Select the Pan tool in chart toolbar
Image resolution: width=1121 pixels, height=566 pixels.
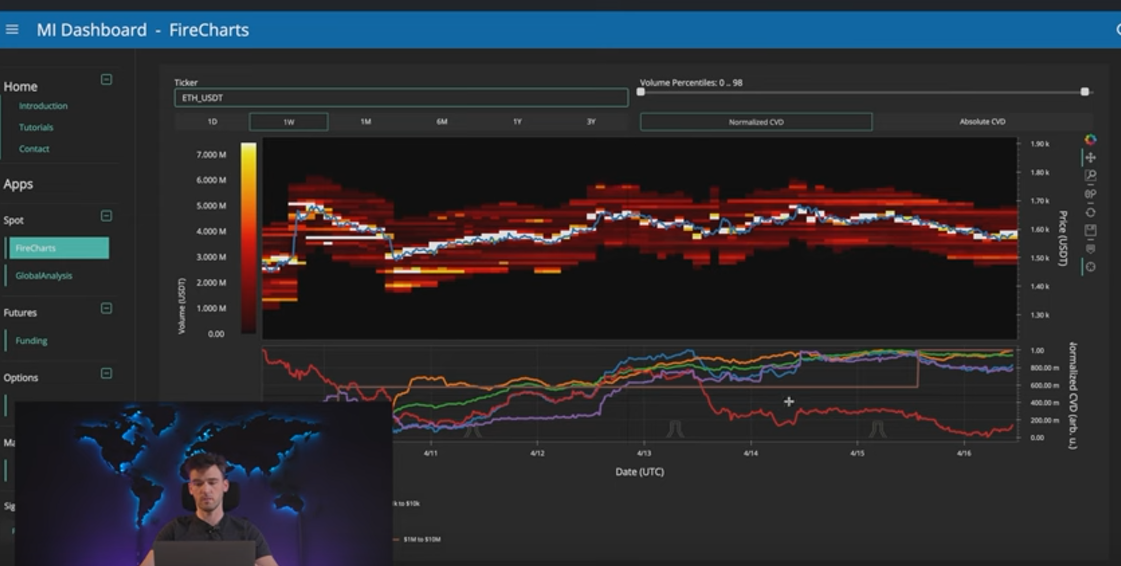point(1090,158)
